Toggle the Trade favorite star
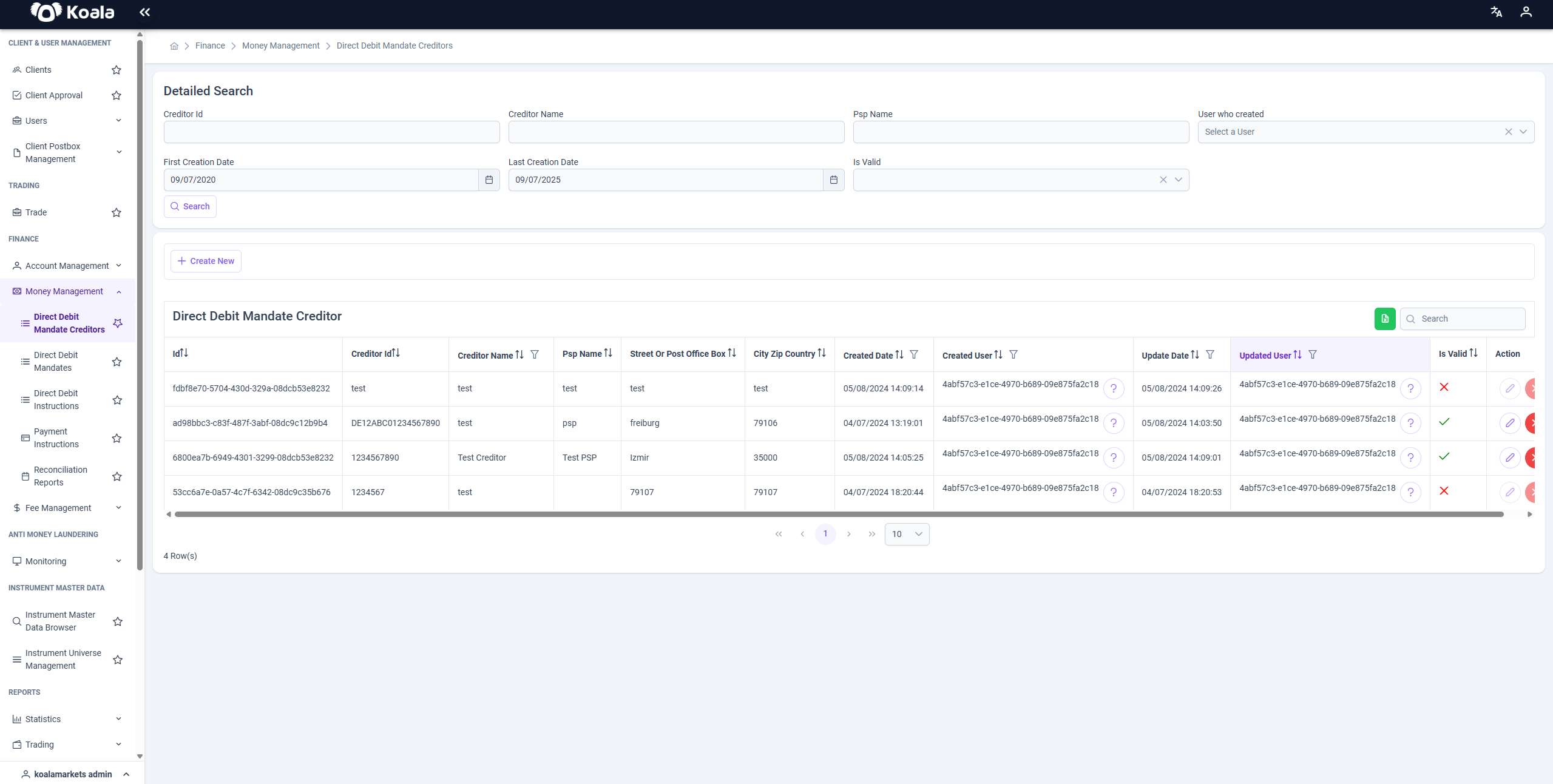Viewport: 1553px width, 784px height. click(x=117, y=212)
